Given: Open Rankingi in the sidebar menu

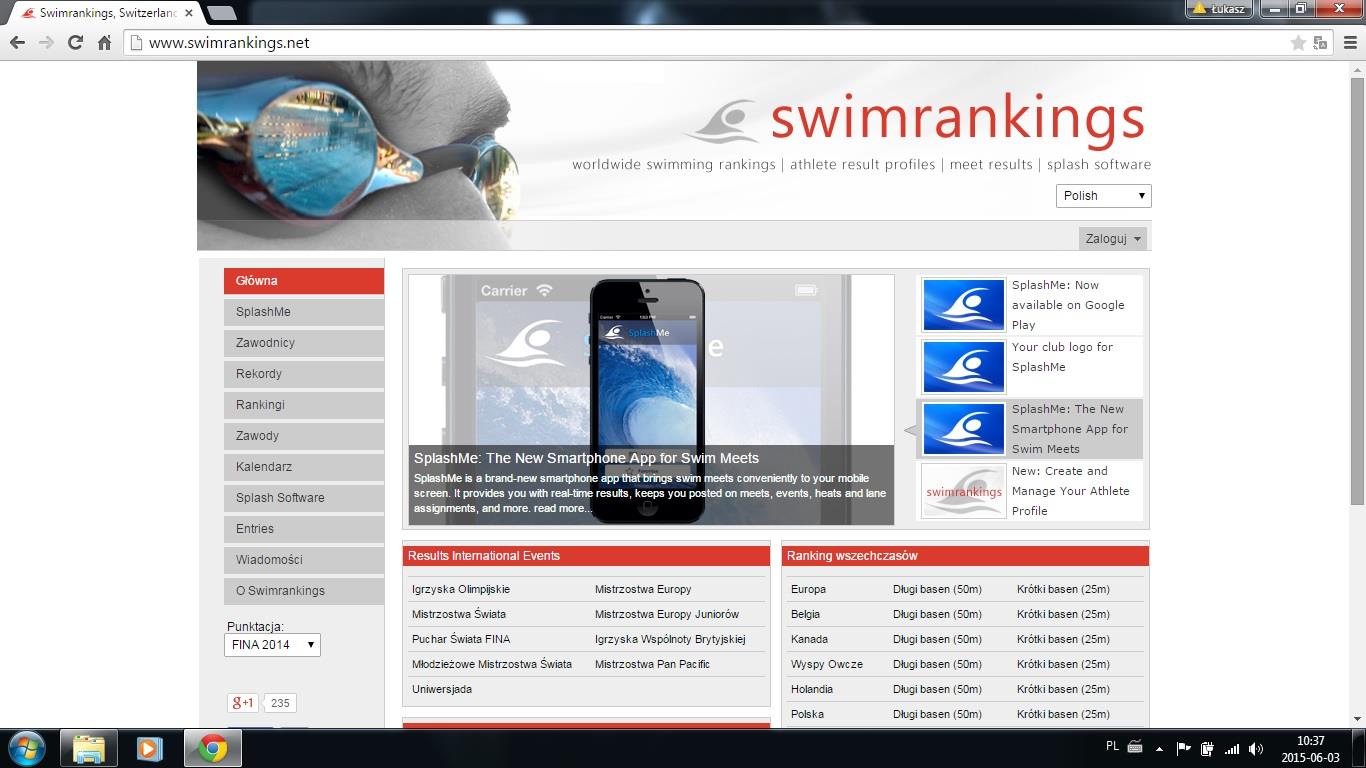Looking at the screenshot, I should point(304,405).
